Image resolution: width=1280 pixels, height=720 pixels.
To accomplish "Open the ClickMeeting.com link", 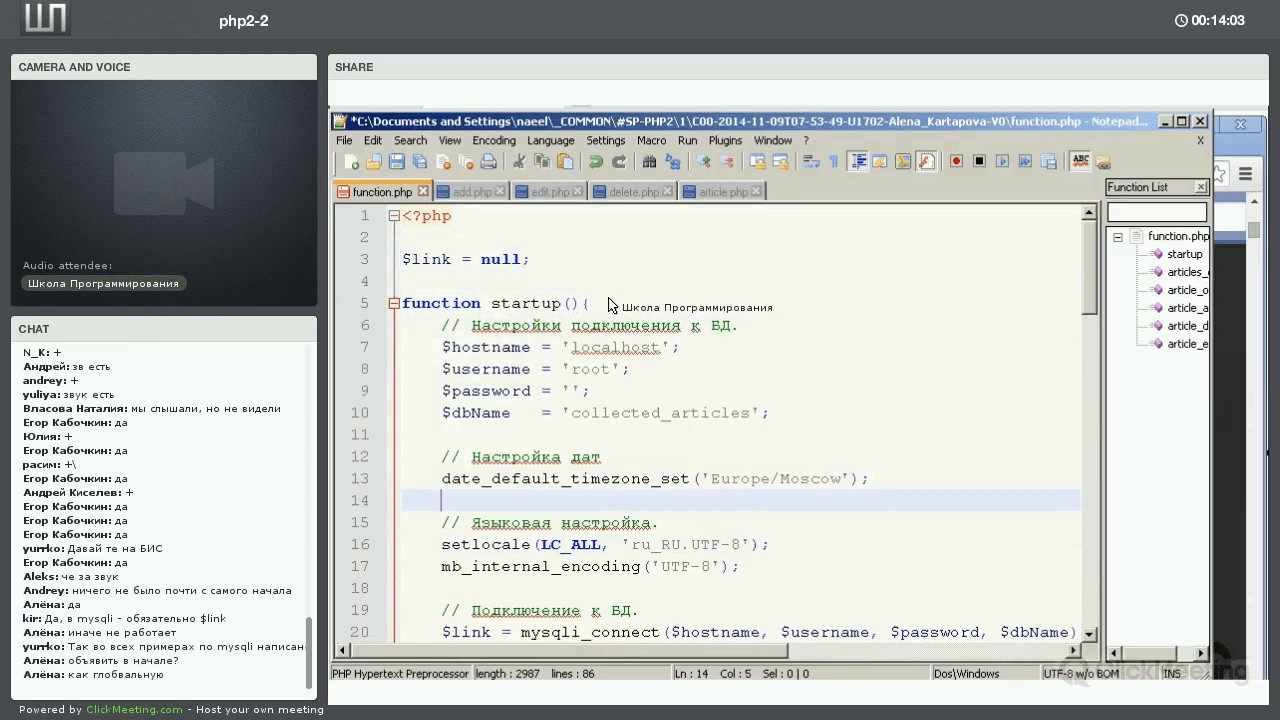I will click(x=134, y=709).
